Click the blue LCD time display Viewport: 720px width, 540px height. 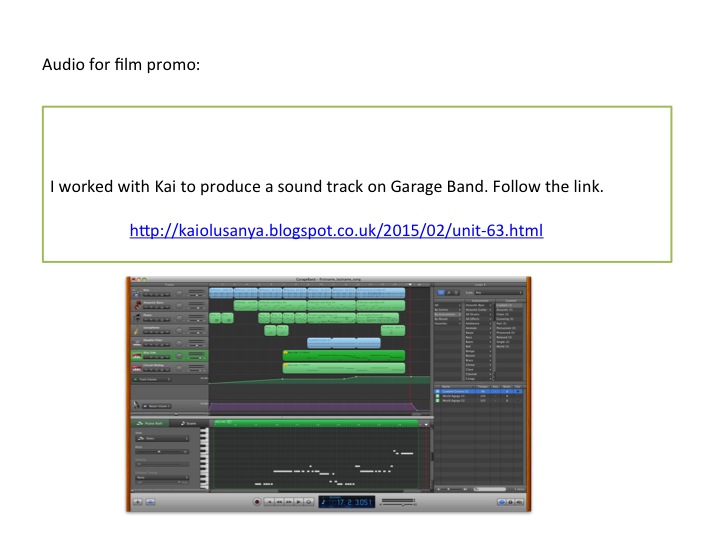pos(347,502)
